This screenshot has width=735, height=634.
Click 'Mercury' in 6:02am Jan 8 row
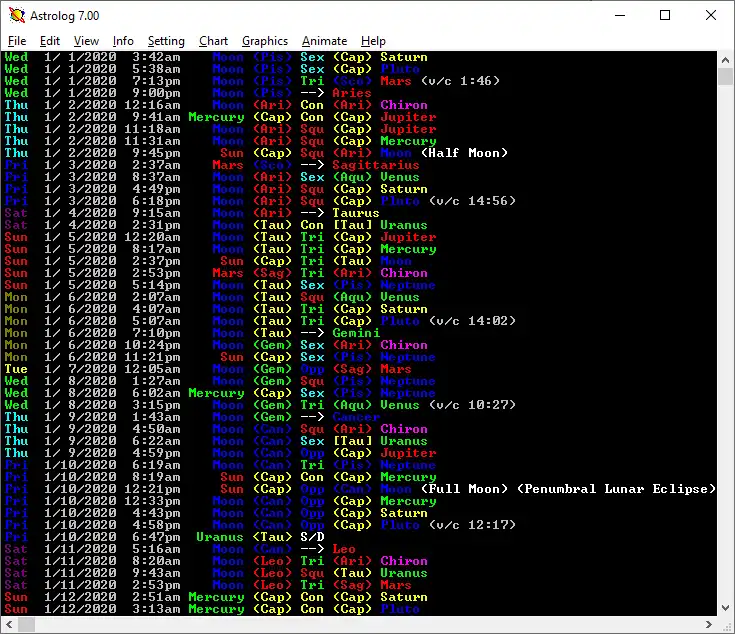coord(216,393)
